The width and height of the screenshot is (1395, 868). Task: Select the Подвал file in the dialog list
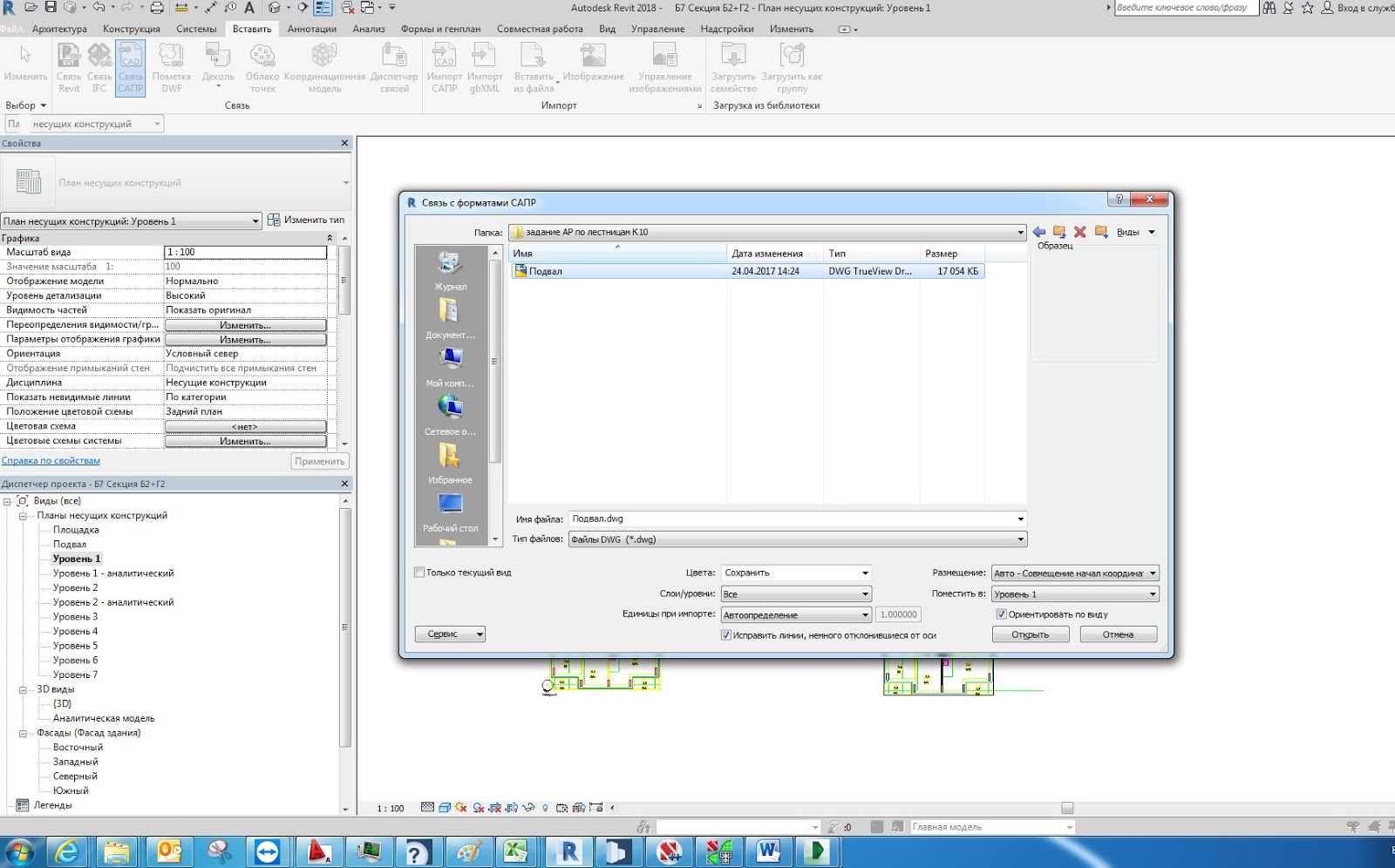[x=747, y=271]
